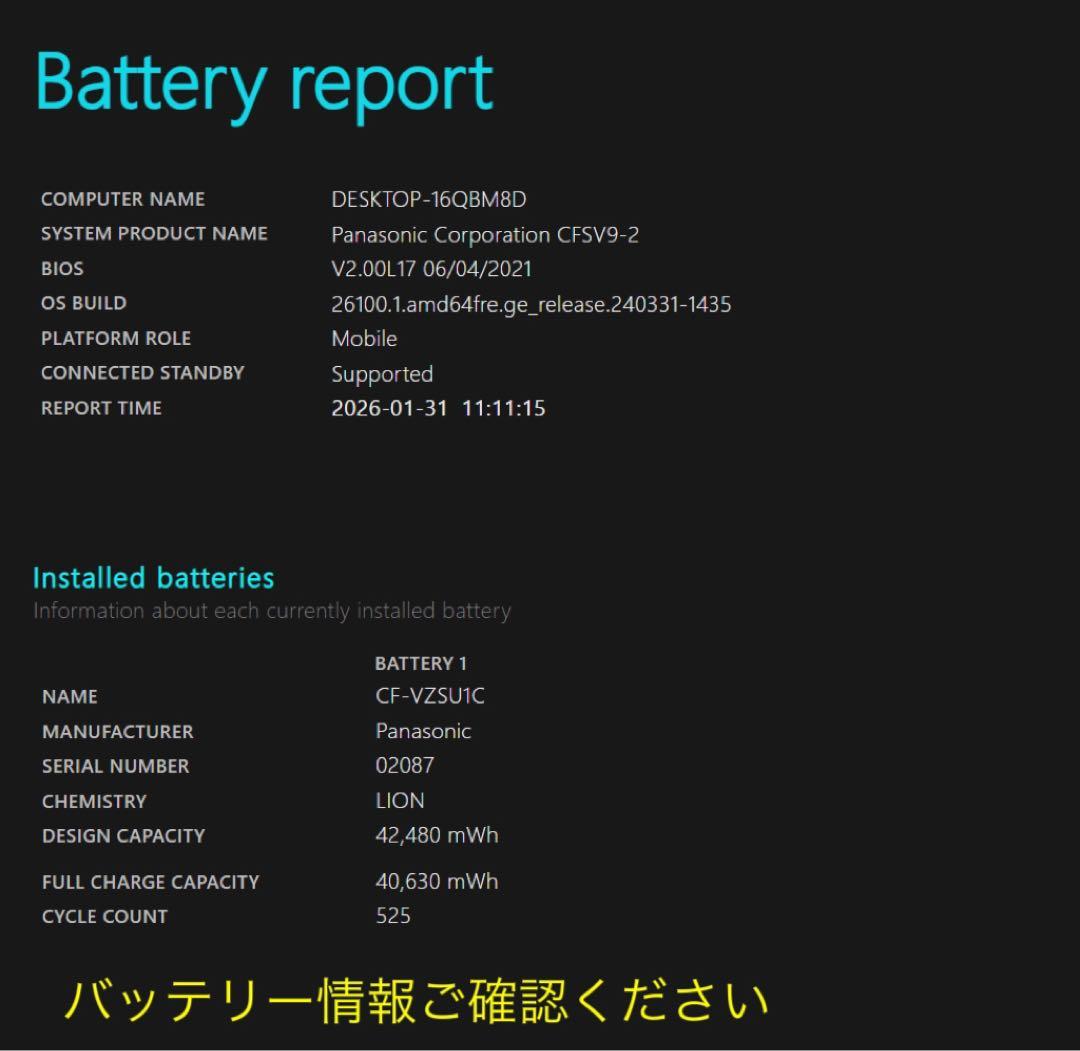1080x1051 pixels.
Task: Click the computer name DESKTOP-16QBM8D
Action: click(x=428, y=199)
